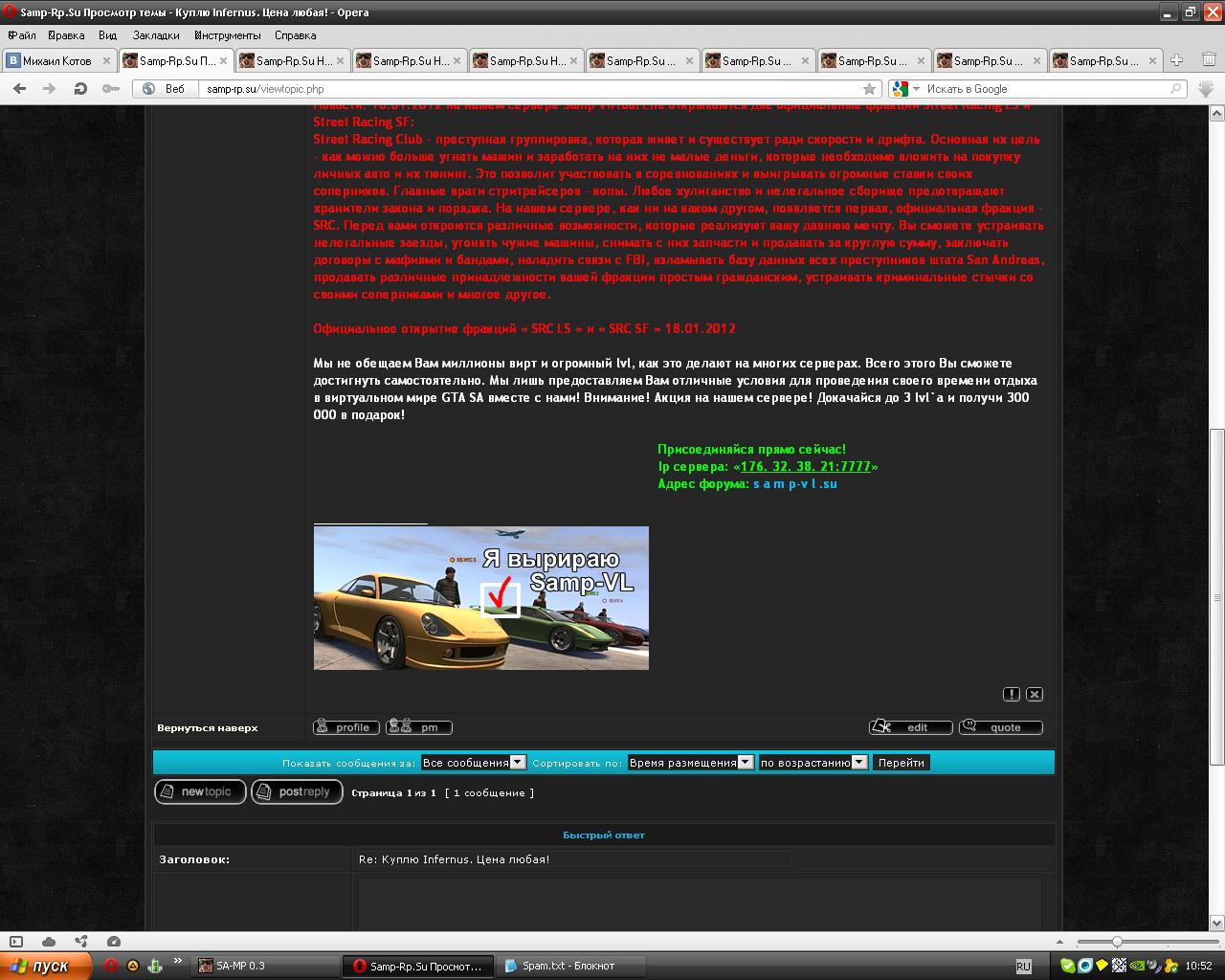Click the profile button under the post
This screenshot has width=1225, height=980.
coord(346,727)
